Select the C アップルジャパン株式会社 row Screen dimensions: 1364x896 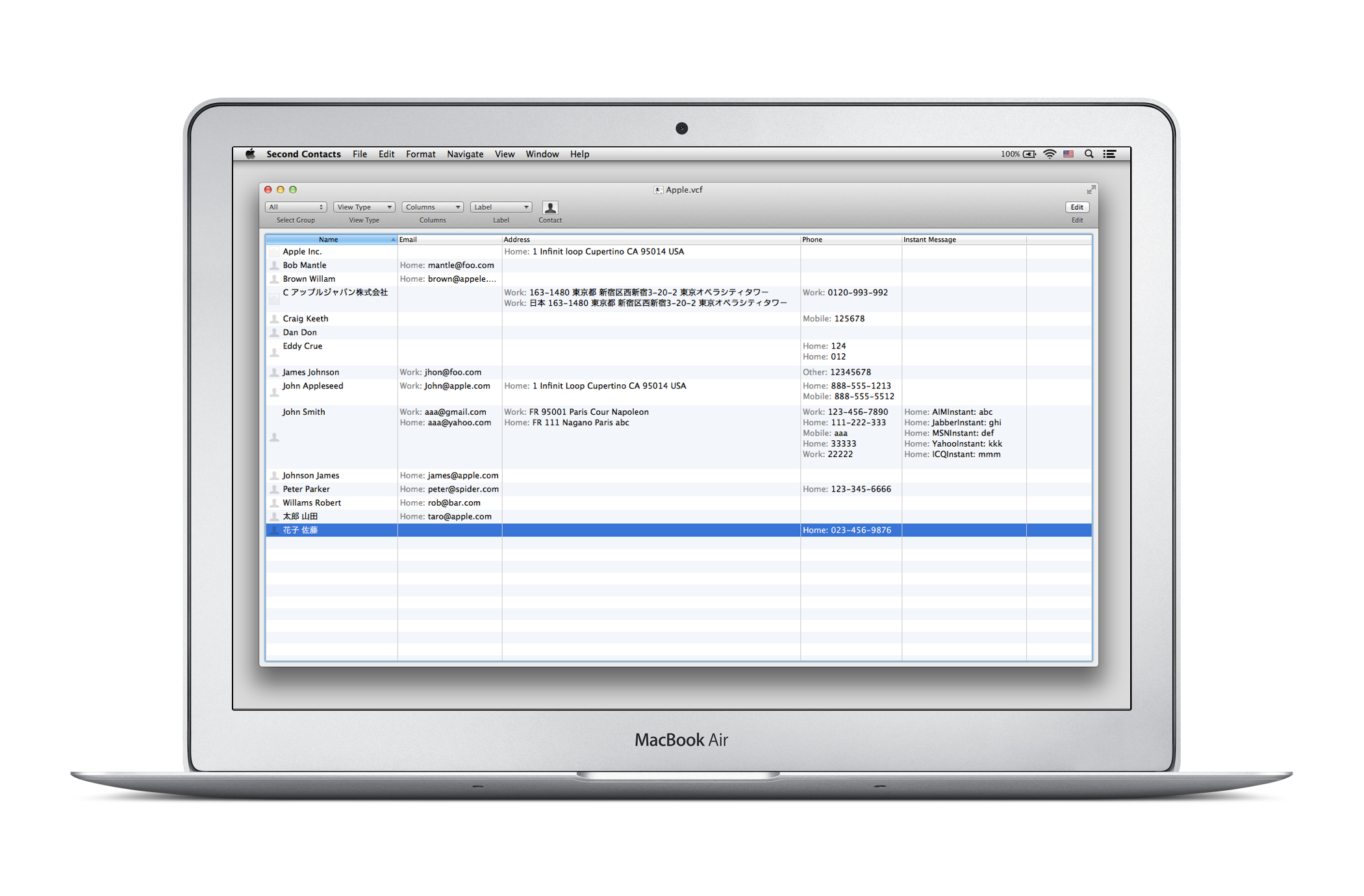(x=679, y=299)
